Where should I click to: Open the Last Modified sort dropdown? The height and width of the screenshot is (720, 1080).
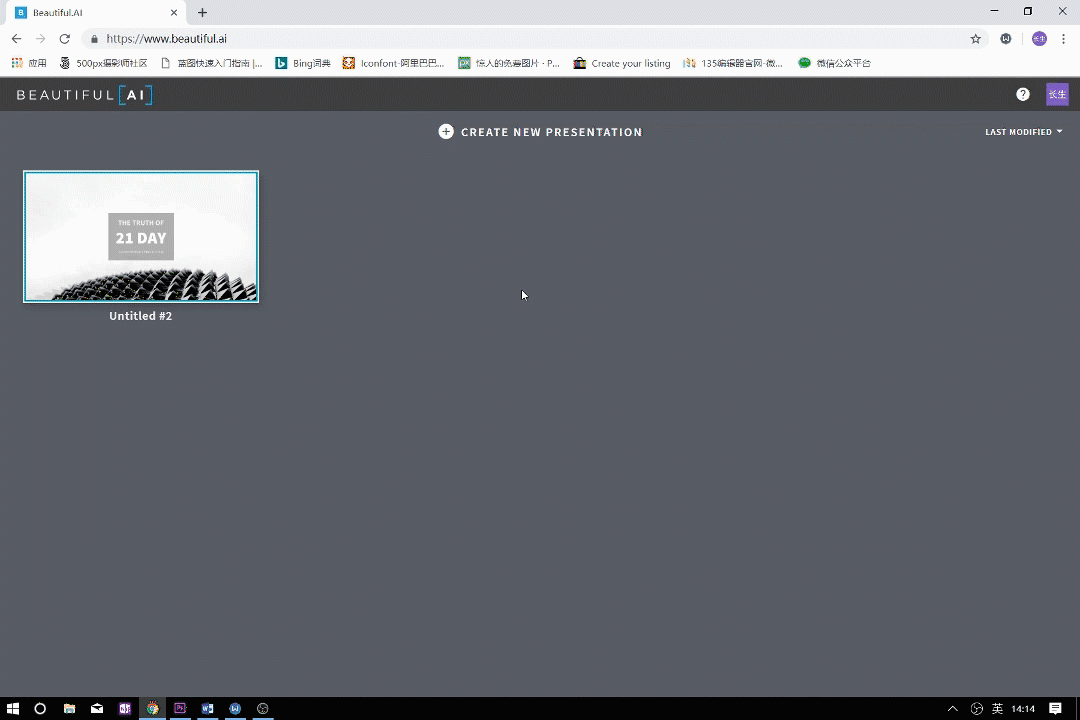tap(1024, 132)
